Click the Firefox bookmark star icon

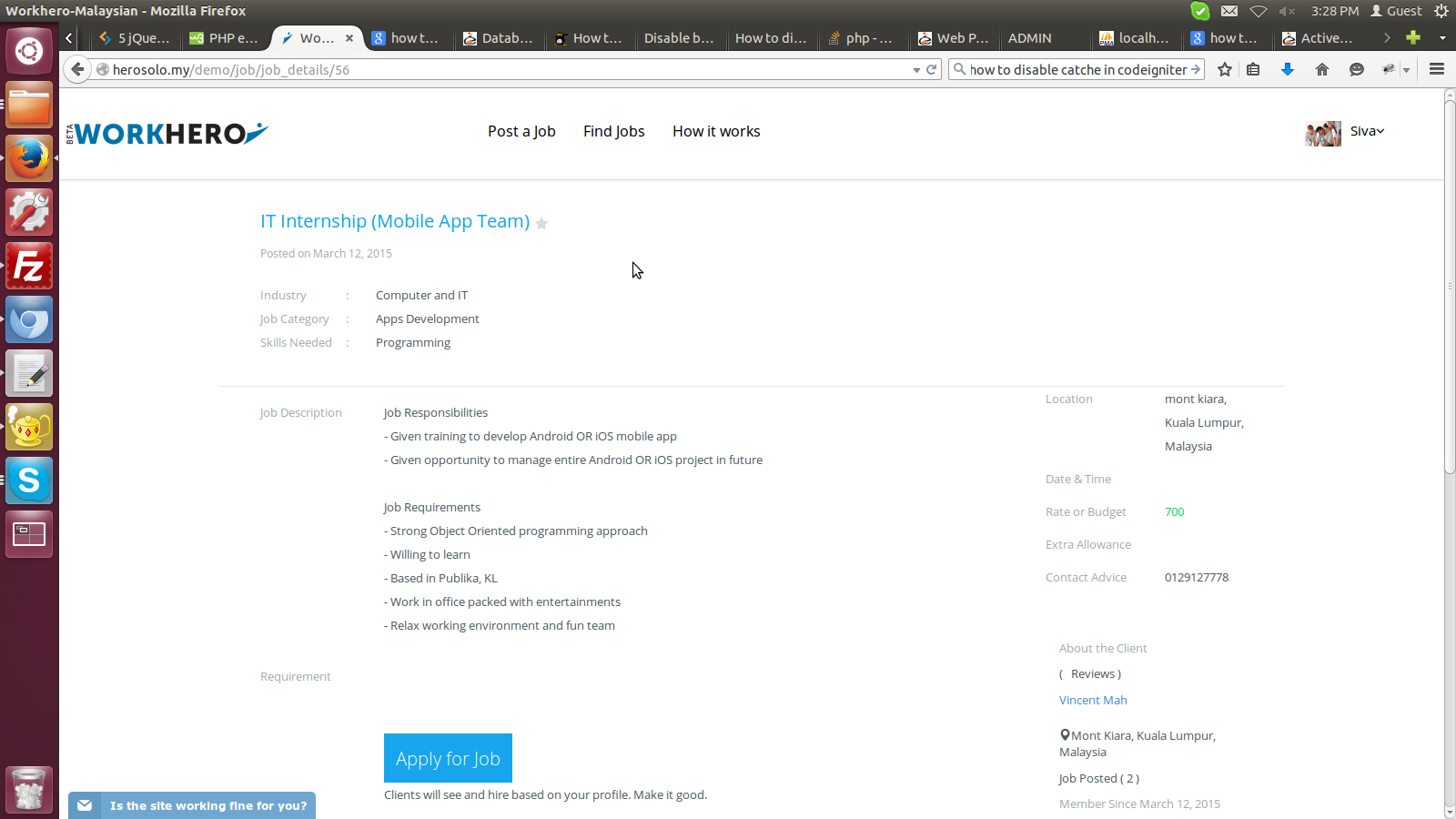tap(1225, 69)
